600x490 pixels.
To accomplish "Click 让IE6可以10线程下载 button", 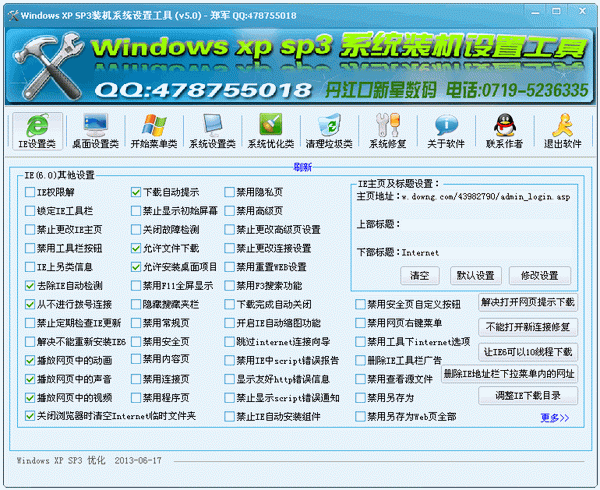I will coord(528,352).
